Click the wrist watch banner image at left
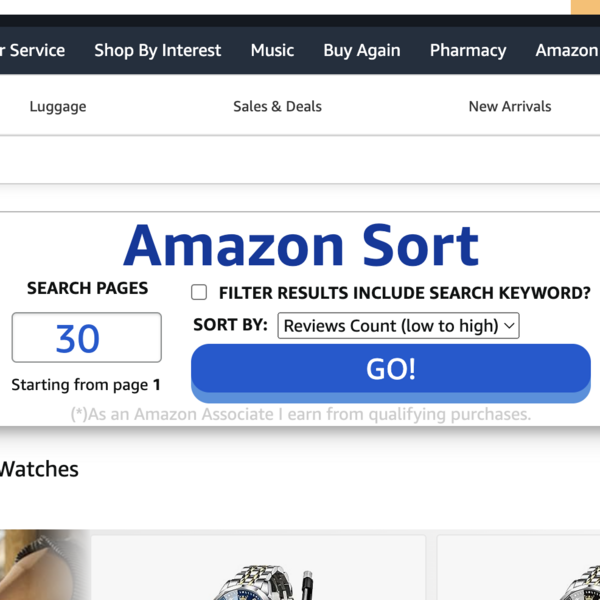The image size is (600, 600). pos(42,565)
